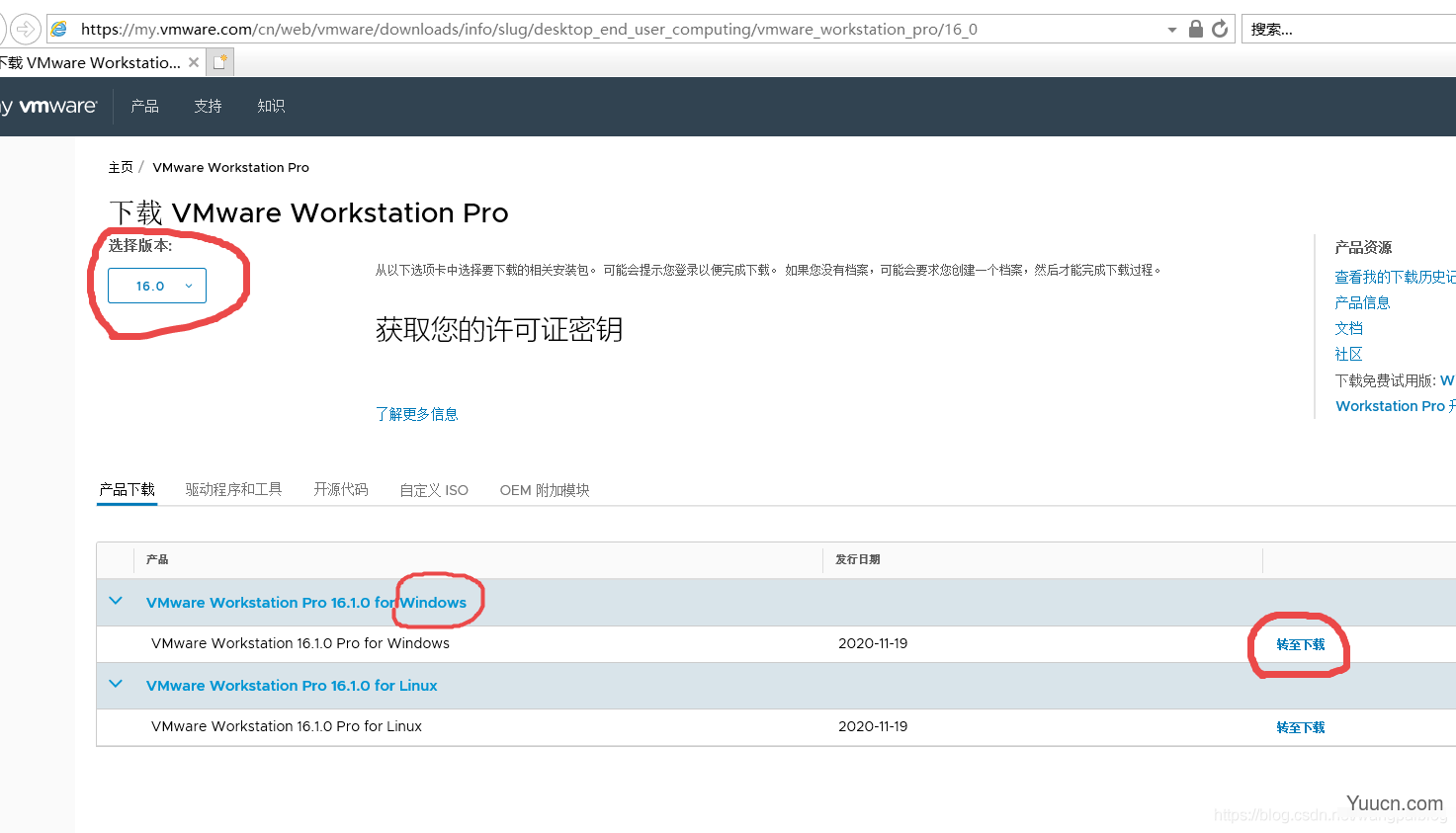Collapse the Workstation Pro for Linux section chevron

click(x=116, y=684)
